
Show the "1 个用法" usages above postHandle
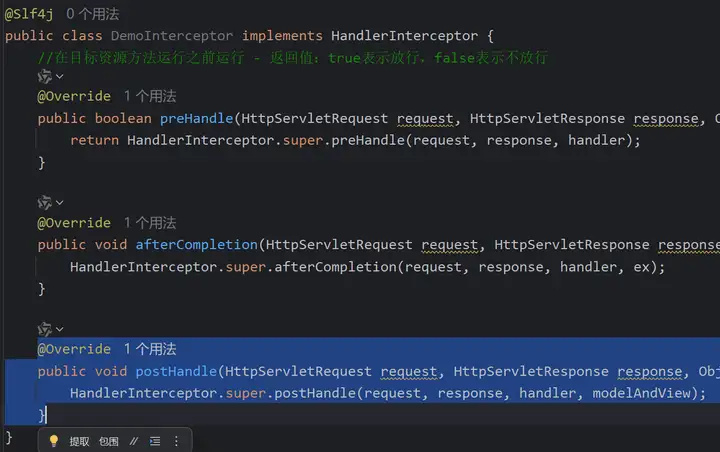(150, 349)
